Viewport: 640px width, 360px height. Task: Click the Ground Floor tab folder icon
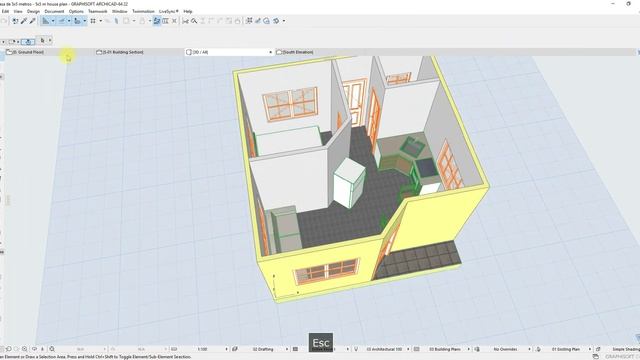click(x=9, y=52)
